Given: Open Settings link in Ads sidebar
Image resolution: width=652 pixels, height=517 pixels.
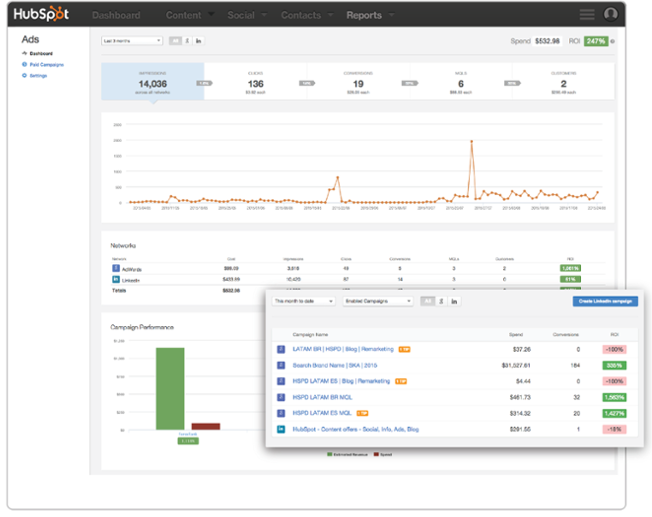Looking at the screenshot, I should [38, 76].
